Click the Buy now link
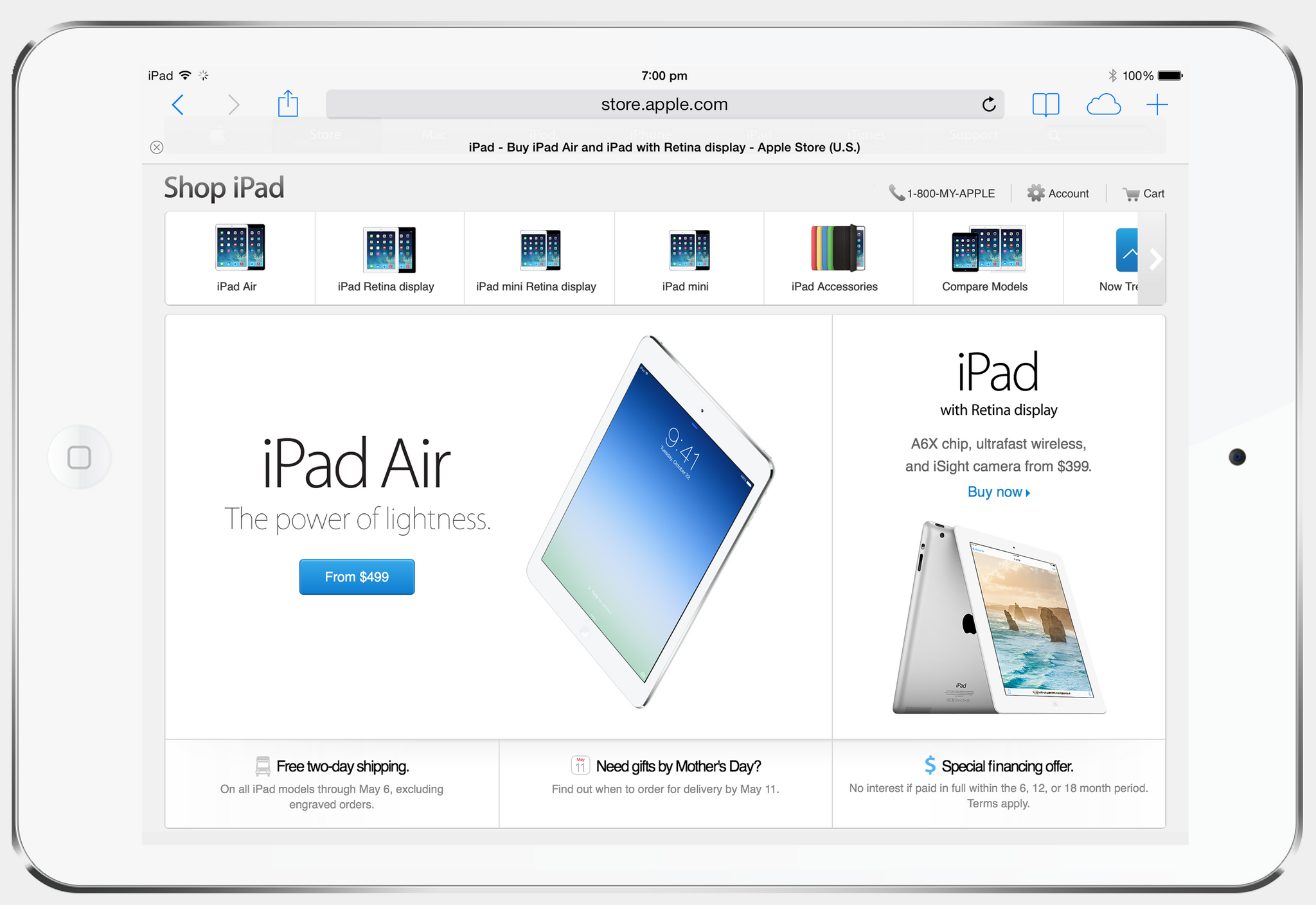The image size is (1316, 905). point(998,492)
